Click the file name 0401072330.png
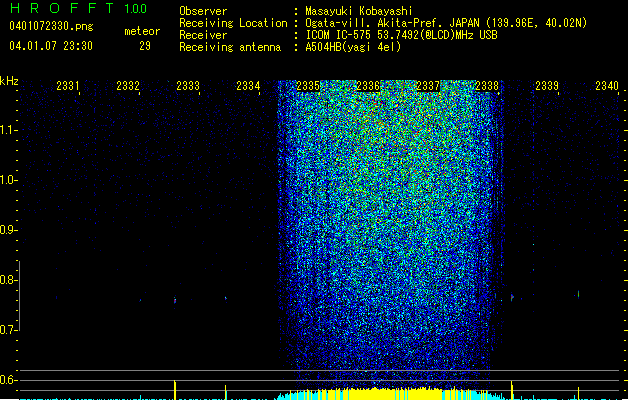 pyautogui.click(x=51, y=26)
